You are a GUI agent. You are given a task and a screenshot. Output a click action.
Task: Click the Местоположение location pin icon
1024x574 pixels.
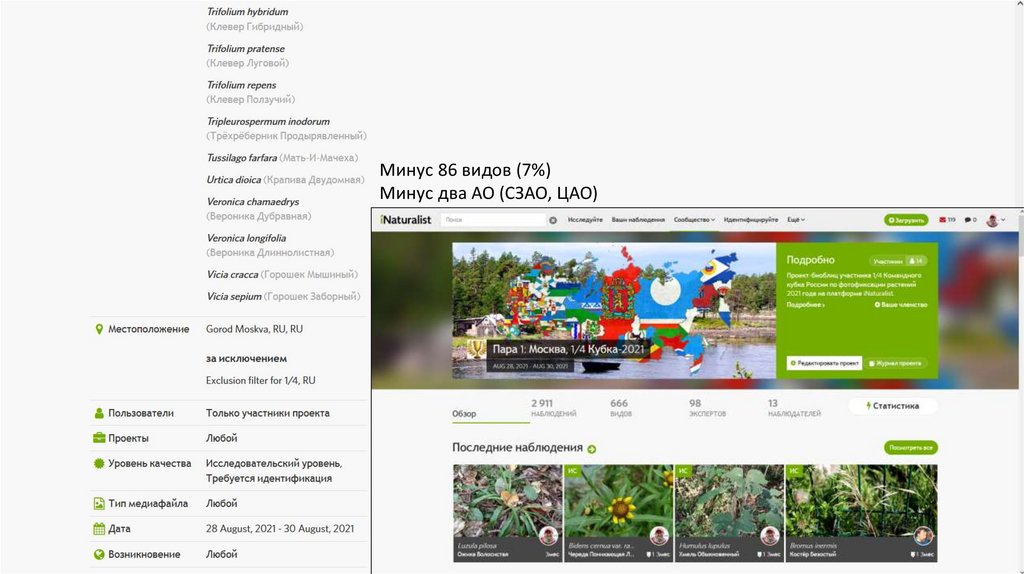click(99, 329)
